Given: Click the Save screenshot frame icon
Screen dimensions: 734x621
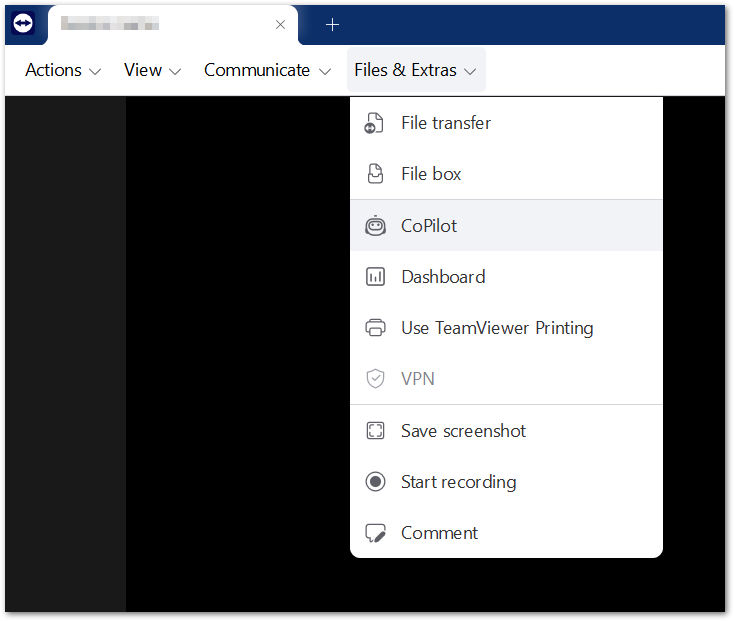Looking at the screenshot, I should pyautogui.click(x=375, y=431).
